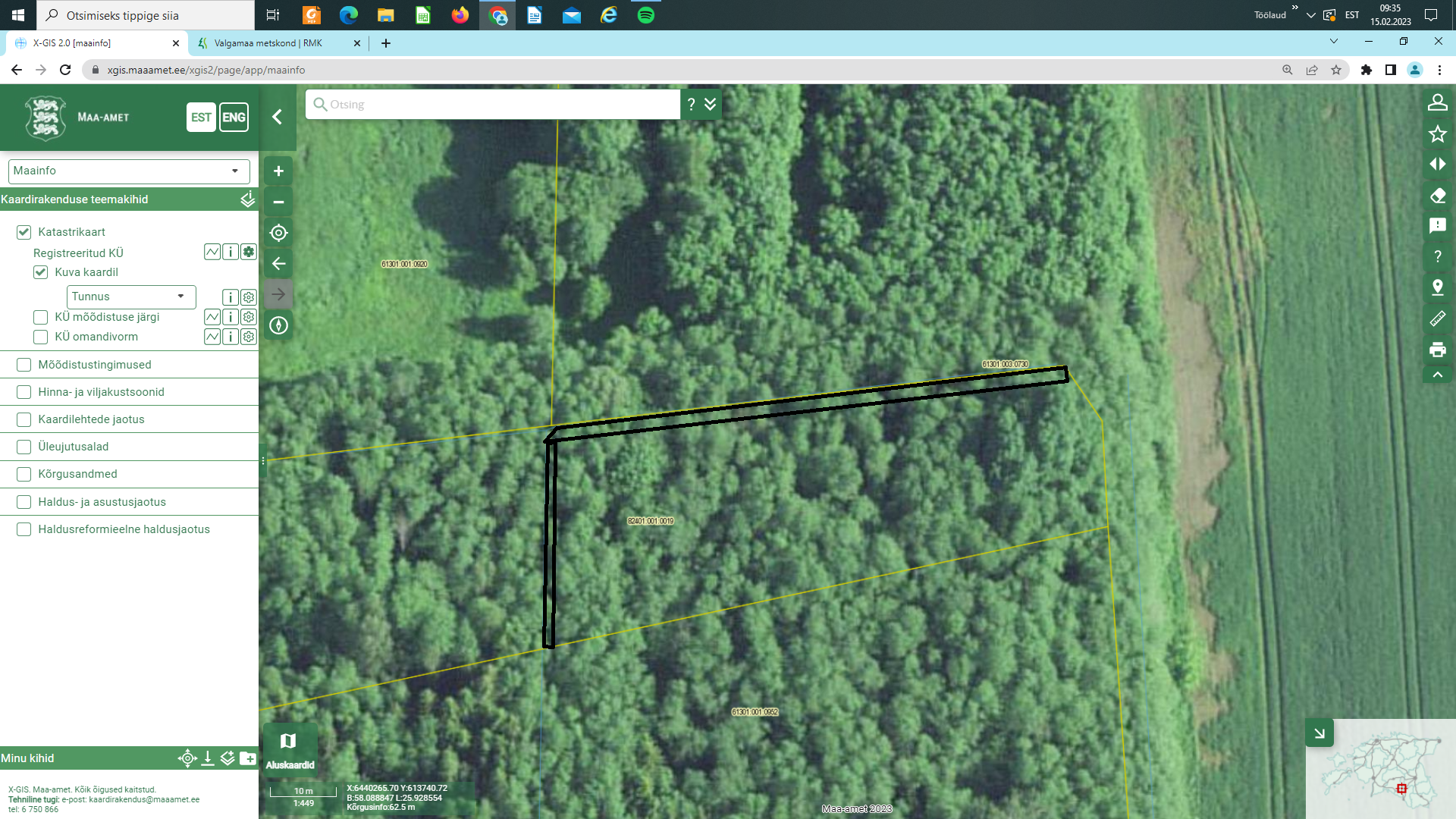This screenshot has height=819, width=1456.
Task: Switch language to ENG
Action: (x=234, y=118)
